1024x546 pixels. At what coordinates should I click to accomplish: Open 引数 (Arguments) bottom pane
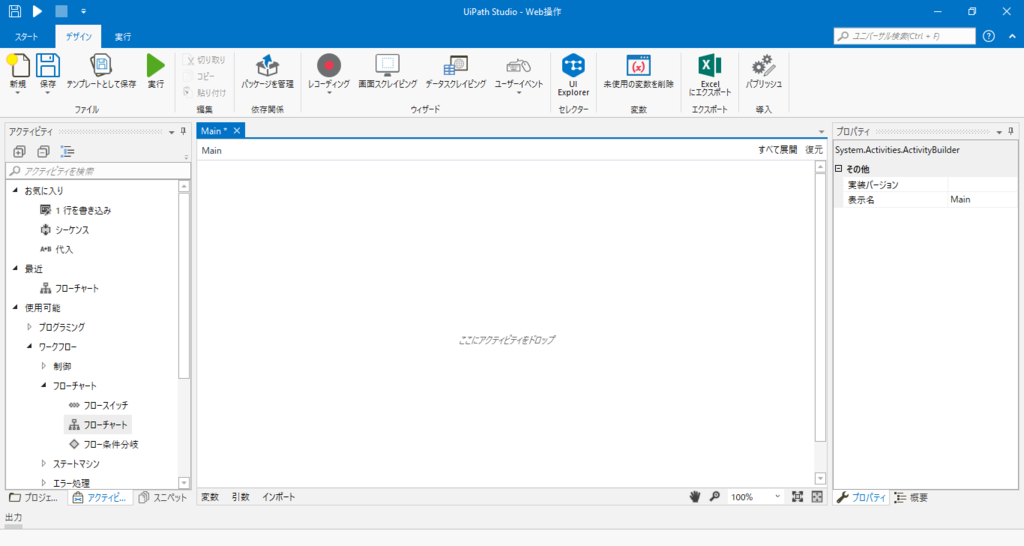[240, 497]
